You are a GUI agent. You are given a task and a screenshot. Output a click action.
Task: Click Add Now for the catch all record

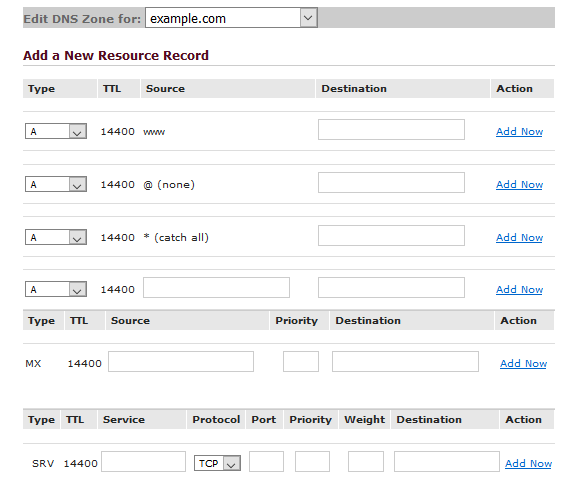519,237
